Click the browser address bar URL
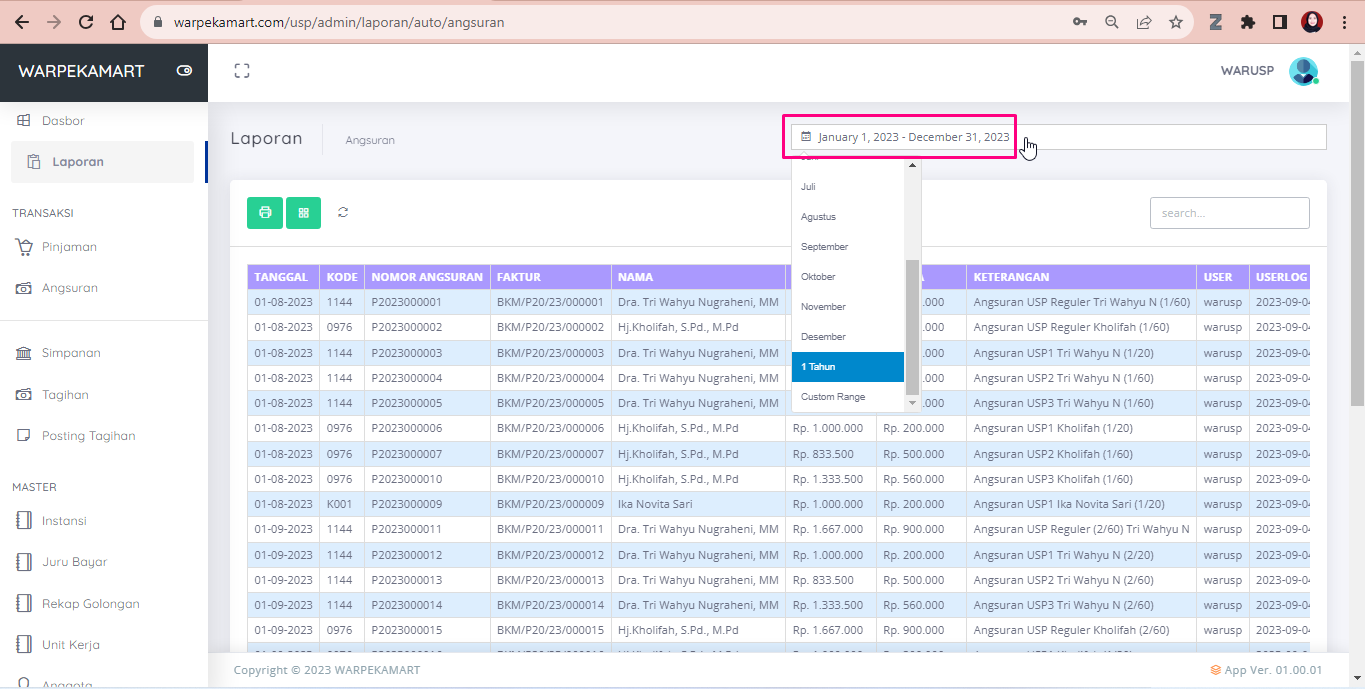Viewport: 1365px width, 689px height. [339, 22]
